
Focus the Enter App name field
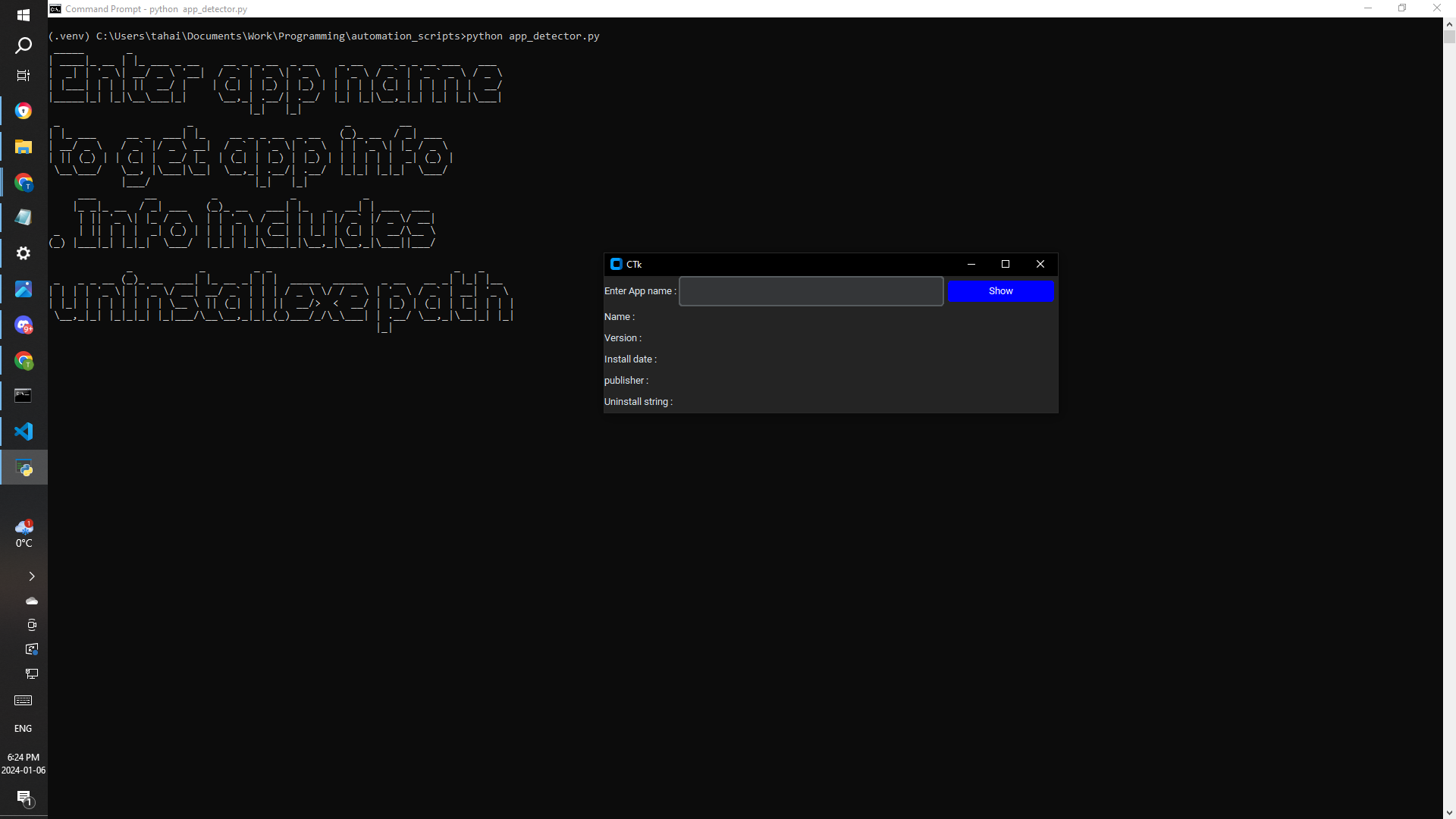811,291
